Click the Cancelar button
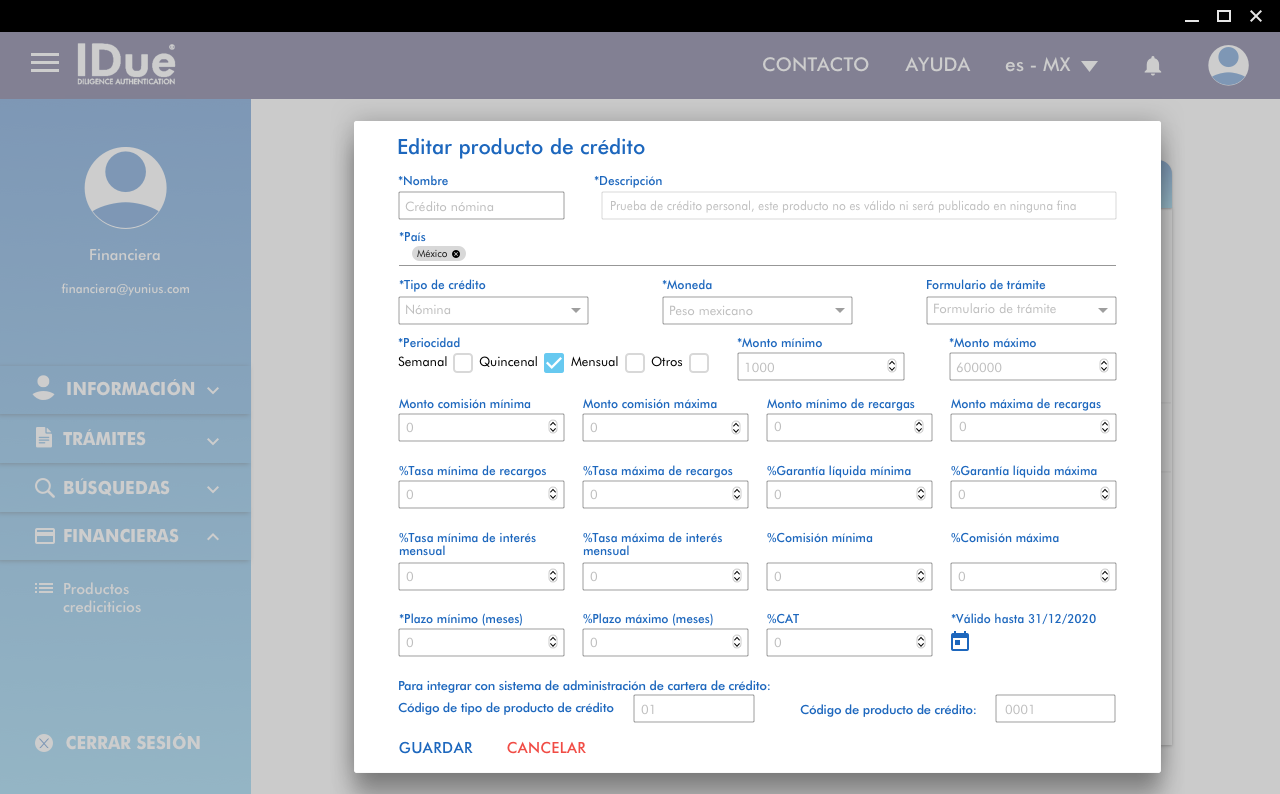1280x794 pixels. pyautogui.click(x=546, y=748)
